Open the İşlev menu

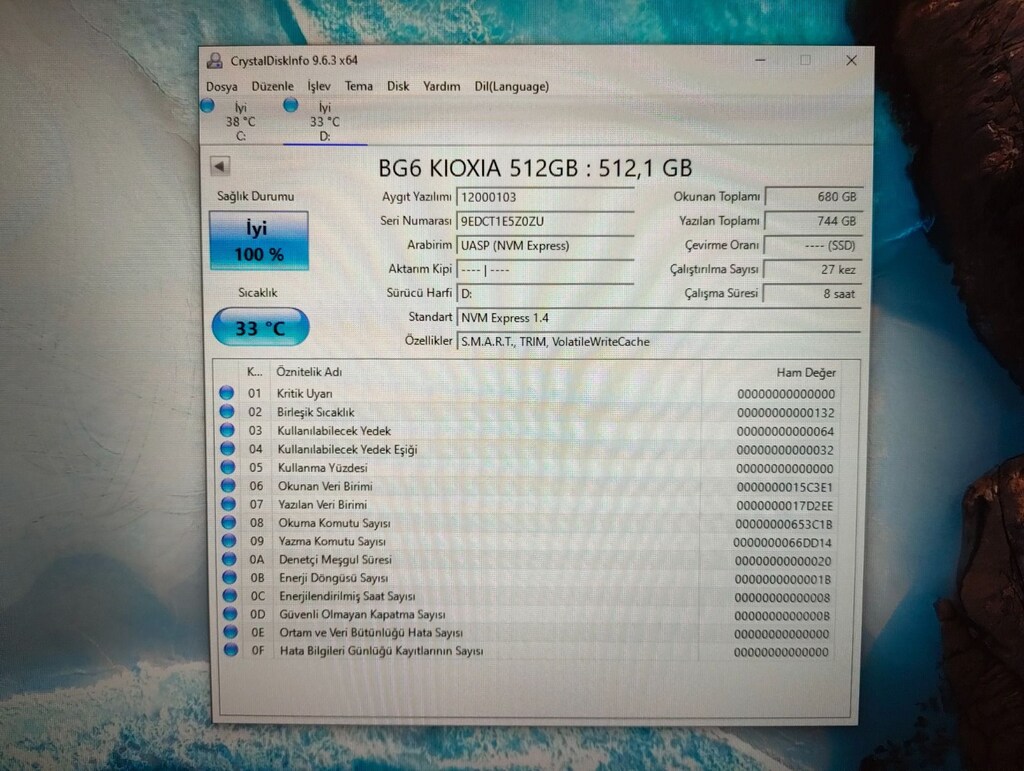pyautogui.click(x=319, y=86)
